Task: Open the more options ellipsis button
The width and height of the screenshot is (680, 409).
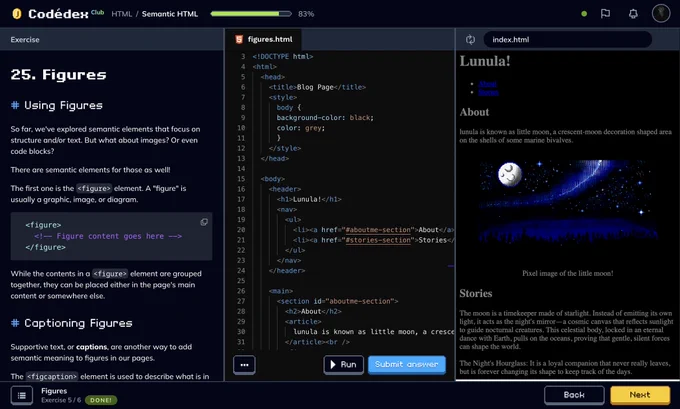Action: coord(244,365)
